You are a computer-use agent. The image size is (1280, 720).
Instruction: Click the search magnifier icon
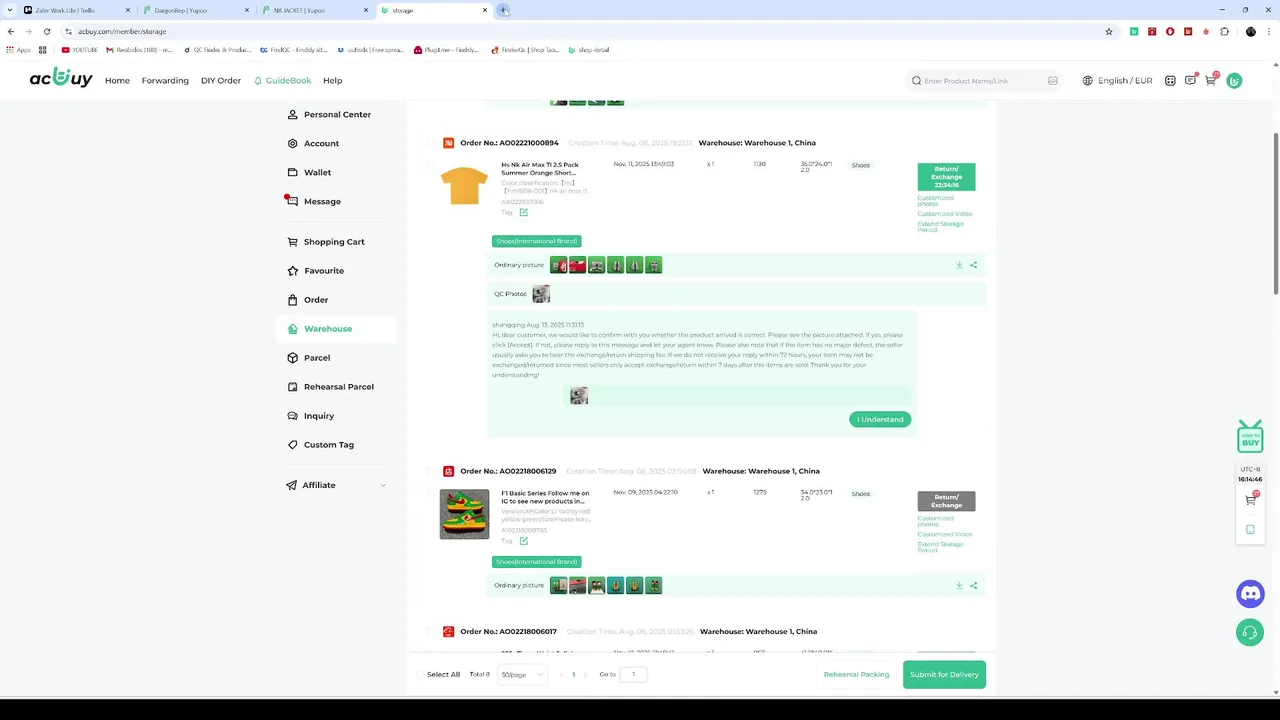[x=916, y=81]
